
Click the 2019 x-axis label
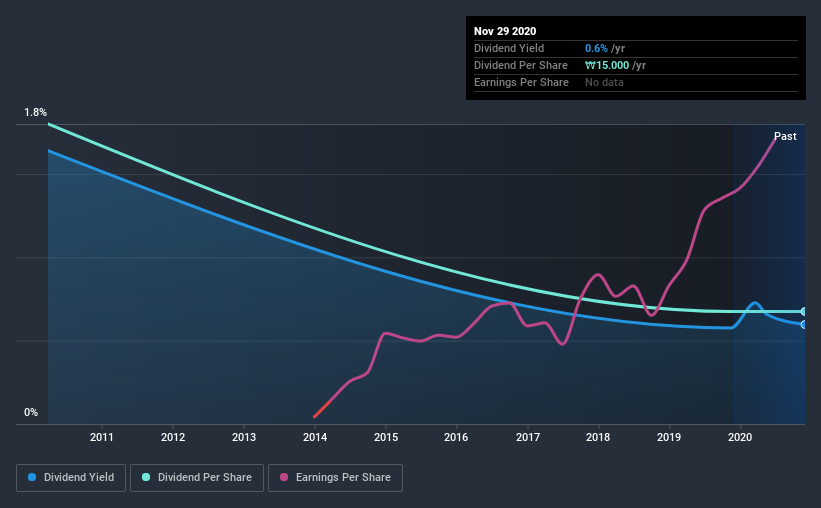669,437
